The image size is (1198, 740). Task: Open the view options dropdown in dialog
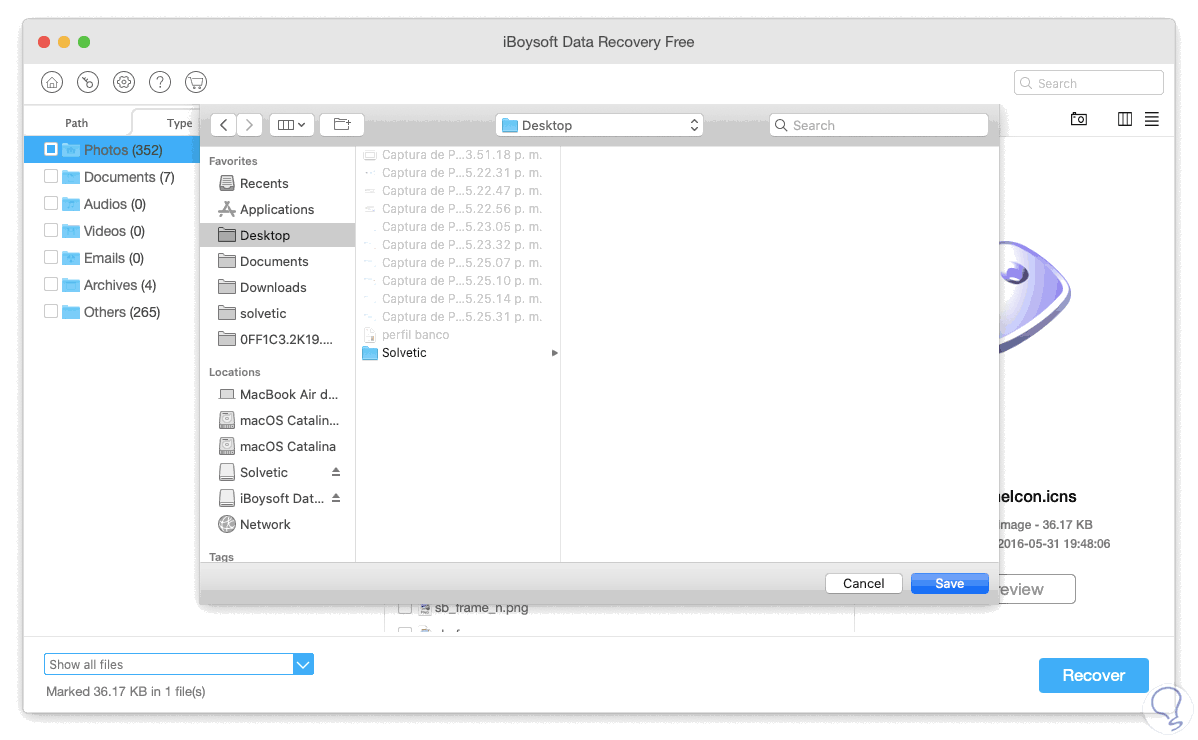pyautogui.click(x=291, y=124)
